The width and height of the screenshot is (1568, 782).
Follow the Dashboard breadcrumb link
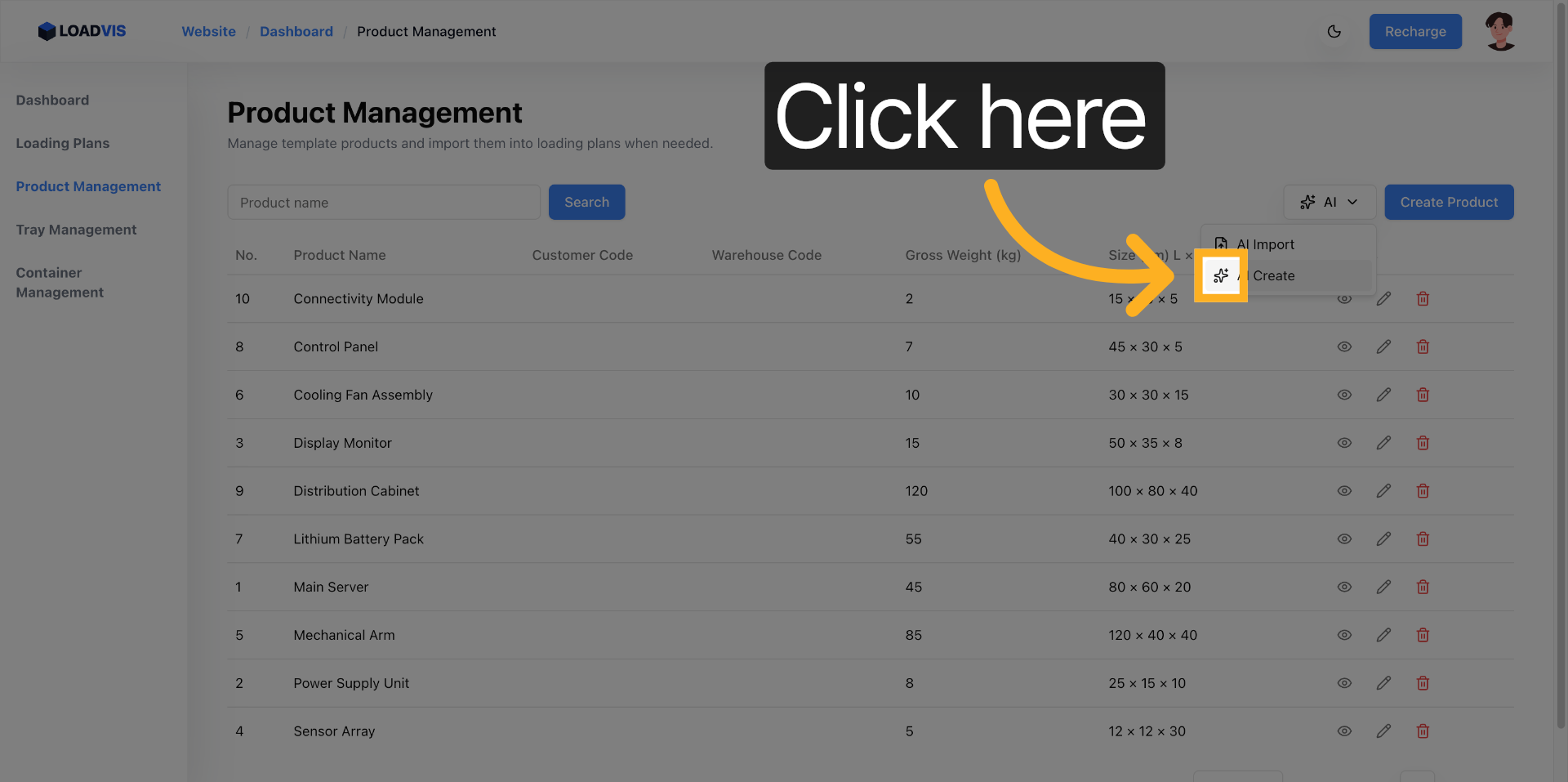[296, 32]
